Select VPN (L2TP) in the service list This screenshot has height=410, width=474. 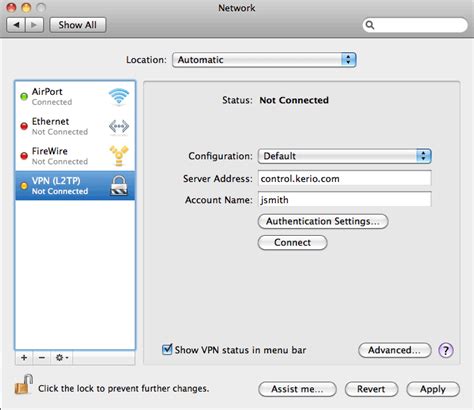pyautogui.click(x=75, y=186)
